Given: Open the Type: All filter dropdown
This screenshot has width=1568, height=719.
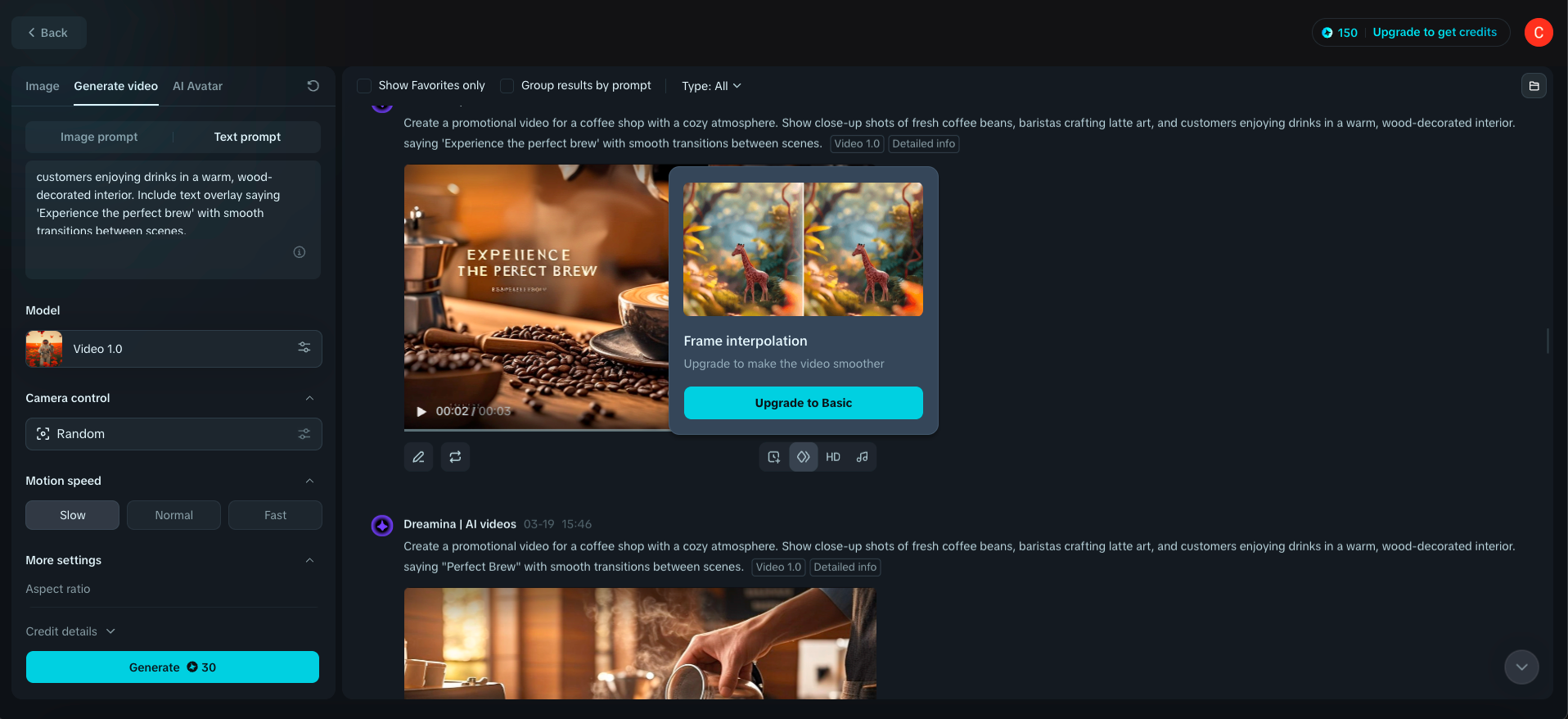Looking at the screenshot, I should 711,86.
